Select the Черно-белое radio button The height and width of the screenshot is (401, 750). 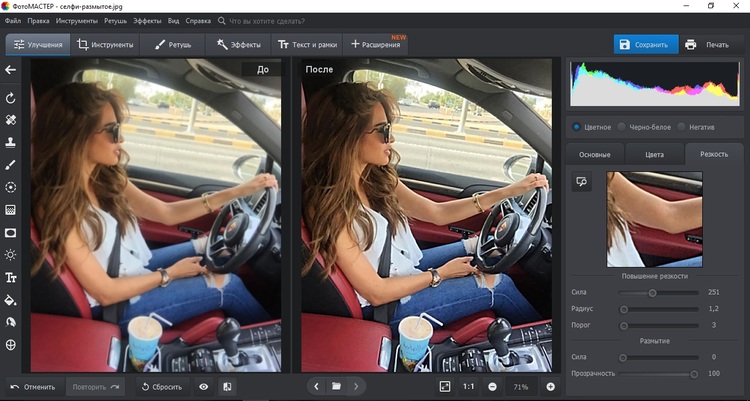[622, 127]
